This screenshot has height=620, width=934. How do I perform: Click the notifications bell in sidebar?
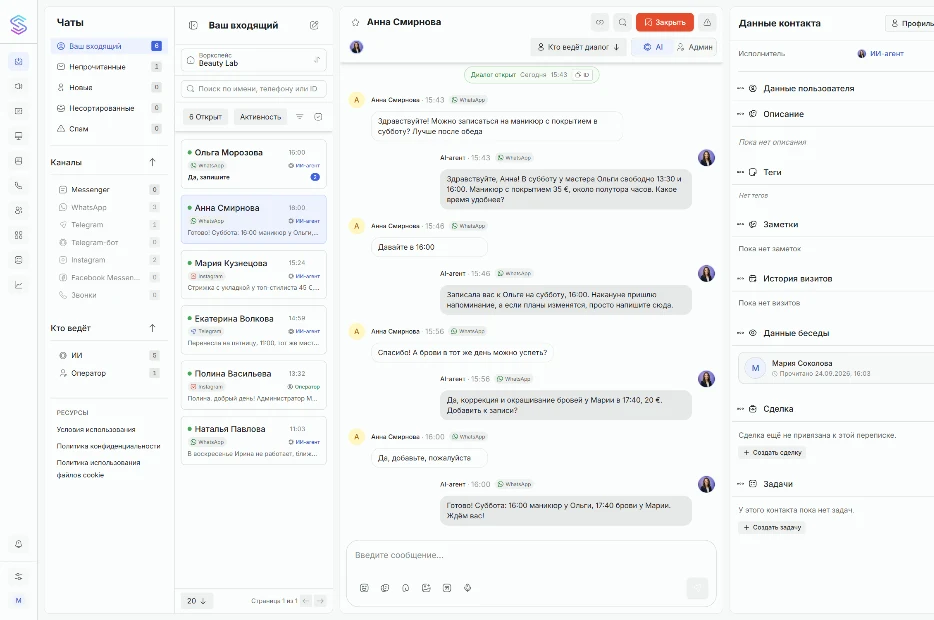coord(18,544)
